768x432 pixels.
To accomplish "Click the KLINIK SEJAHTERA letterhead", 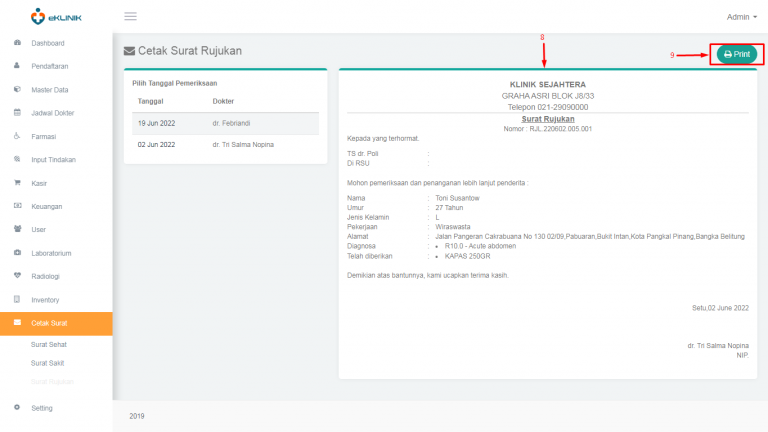I will click(x=548, y=85).
